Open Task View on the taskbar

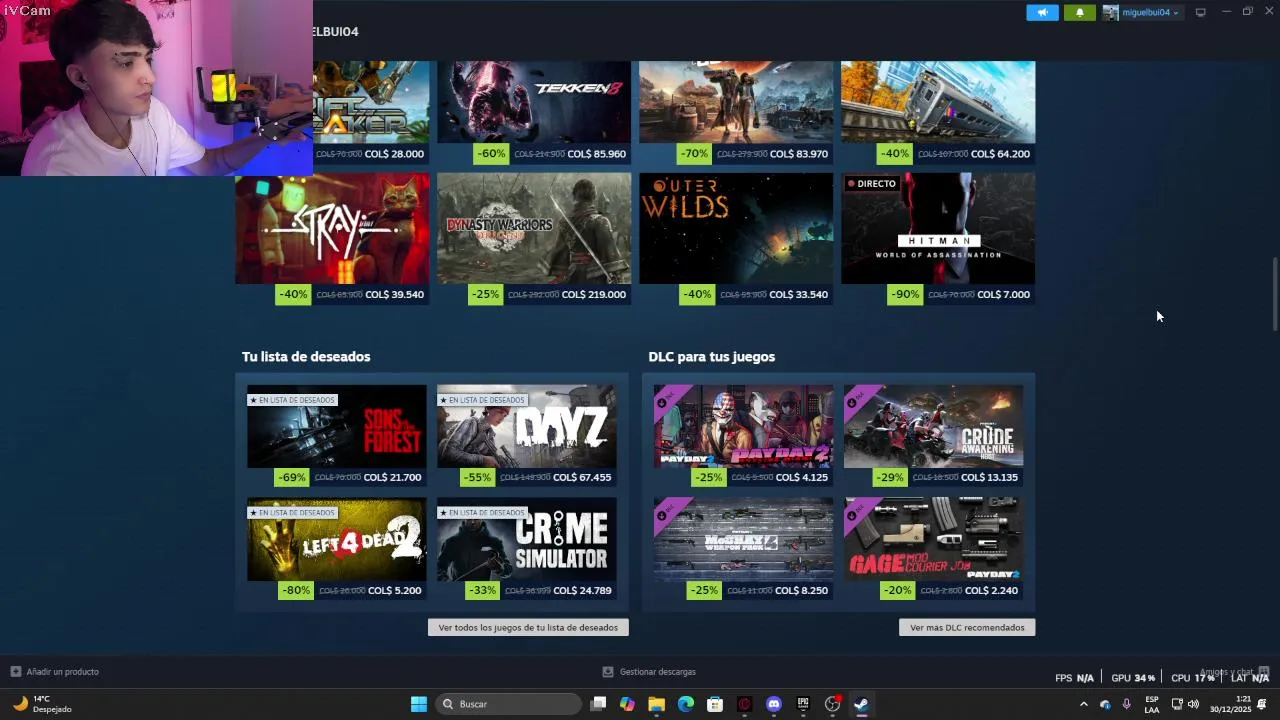[x=598, y=704]
